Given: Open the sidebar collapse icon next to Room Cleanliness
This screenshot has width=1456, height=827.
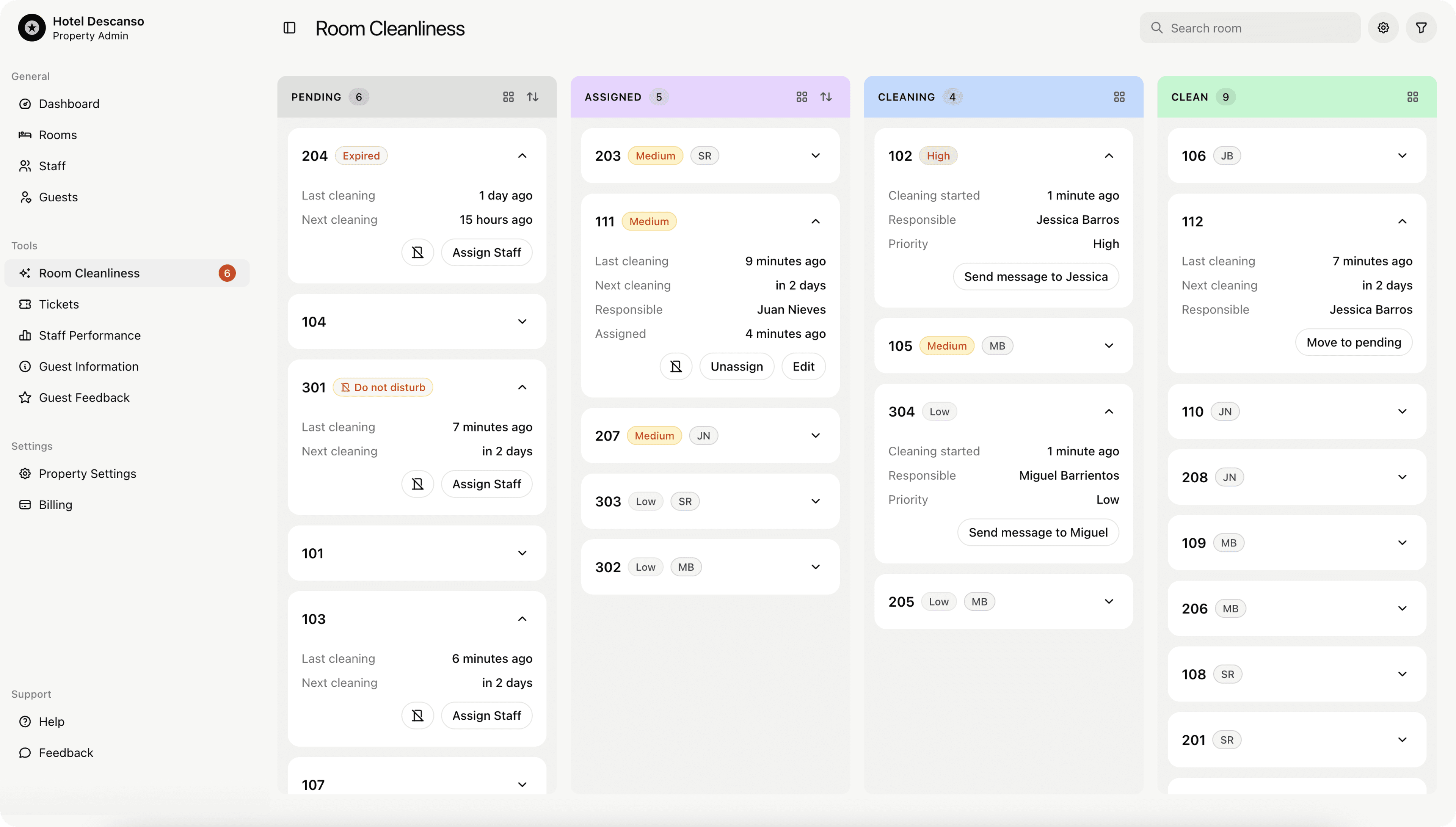Looking at the screenshot, I should [x=290, y=27].
